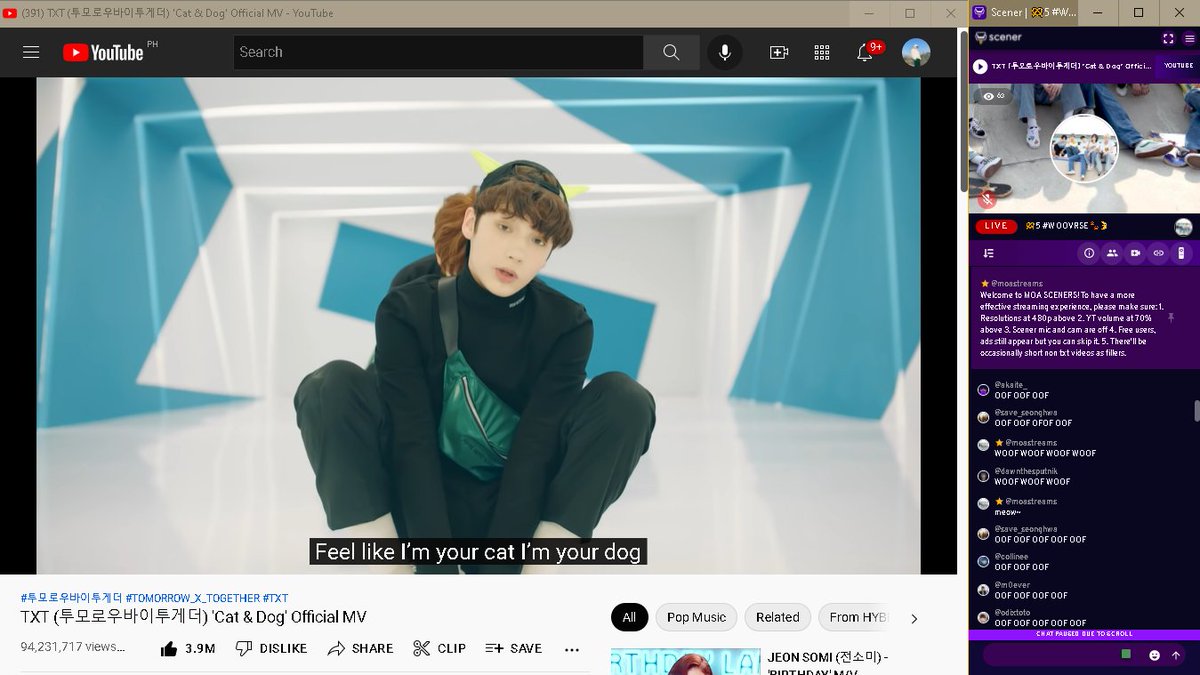This screenshot has width=1200, height=675.
Task: Click the green square icon in chat input
Action: 1126,654
